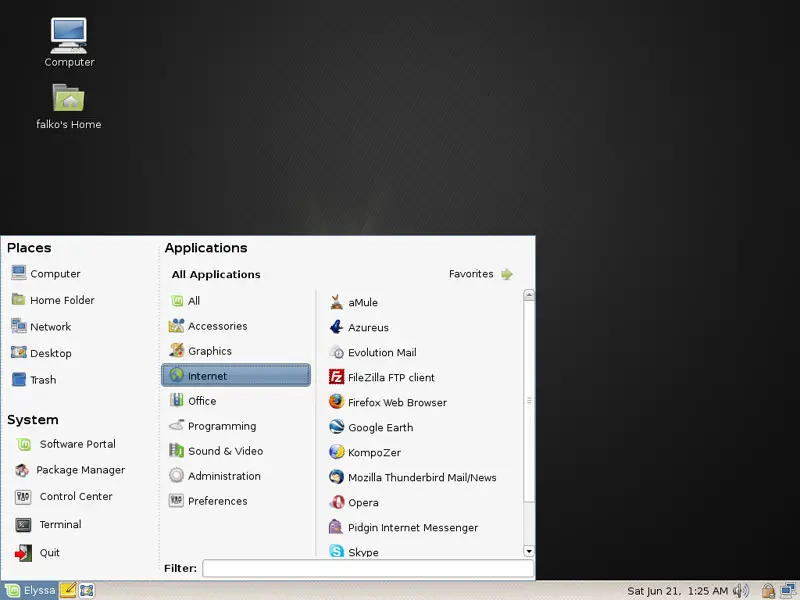Open Network in the Places list
This screenshot has width=800, height=600.
point(41,327)
